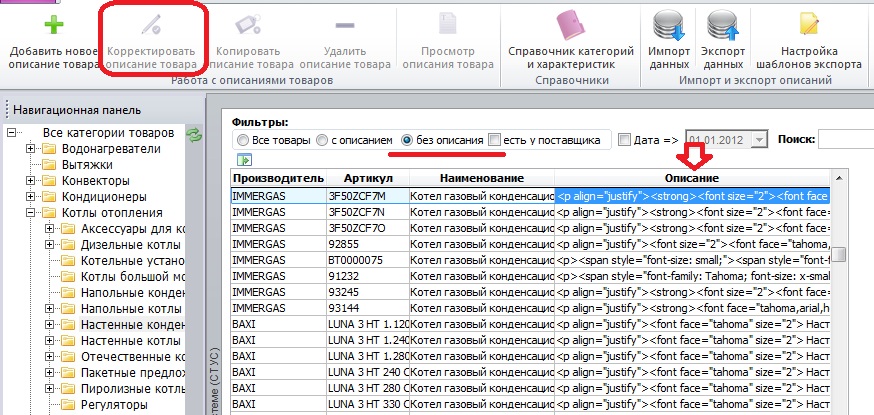The width and height of the screenshot is (874, 415).
Task: Select the Вытяжки category in tree
Action: 87,165
